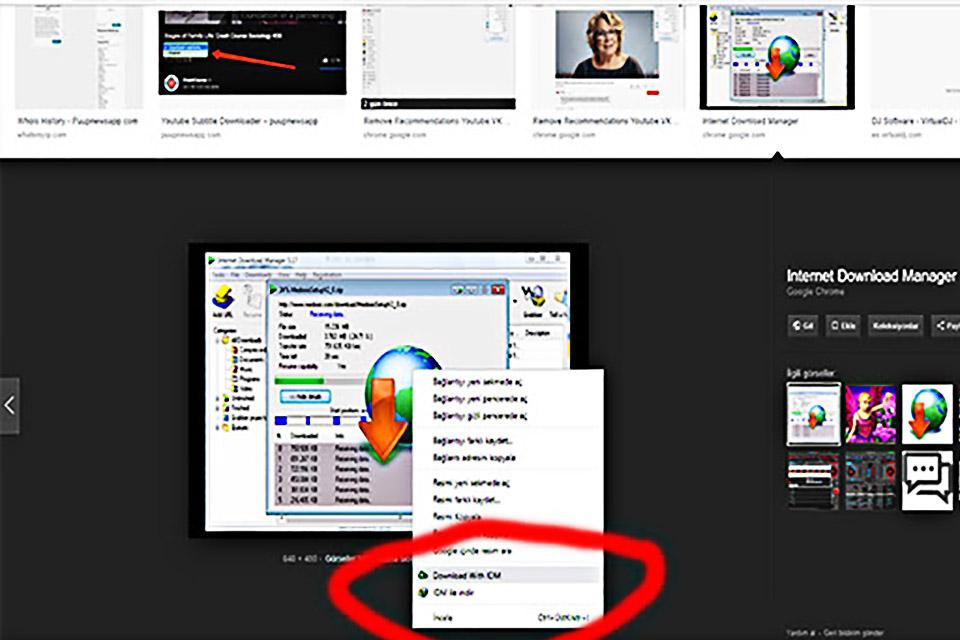Open link in new window (yeni pencerede aç)
Image resolution: width=960 pixels, height=640 pixels.
(507, 399)
